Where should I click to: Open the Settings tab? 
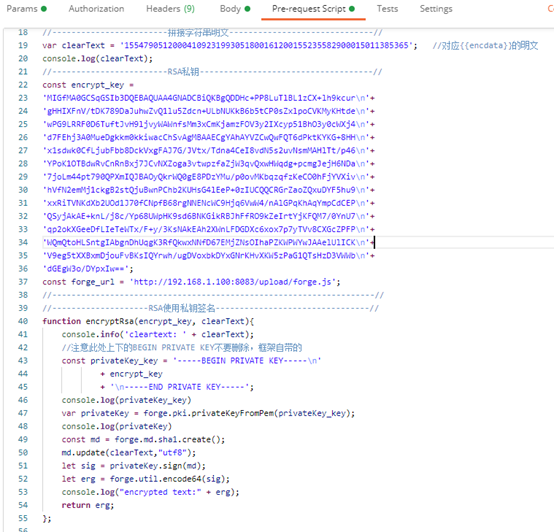[436, 9]
